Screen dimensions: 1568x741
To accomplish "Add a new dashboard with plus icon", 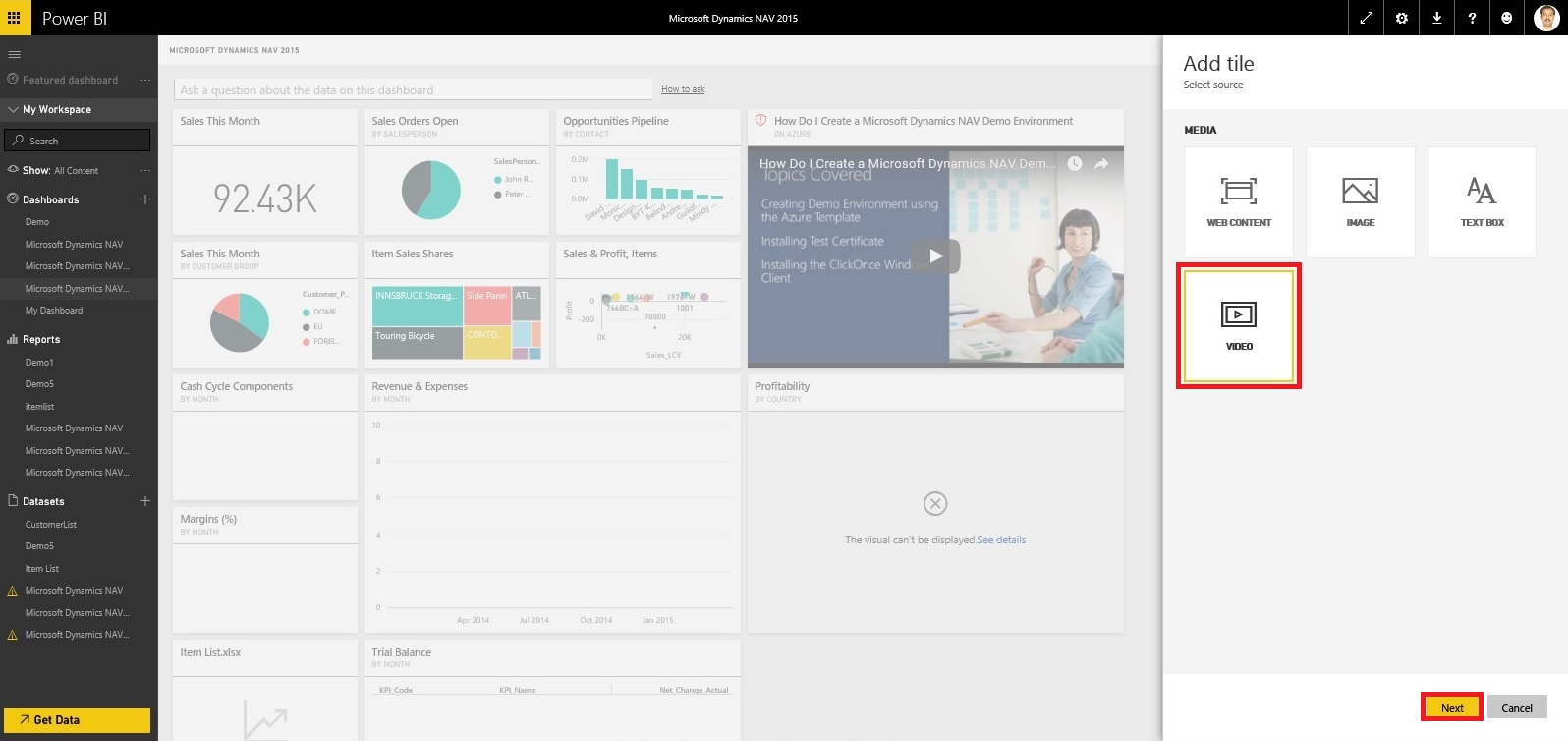I will 145,199.
